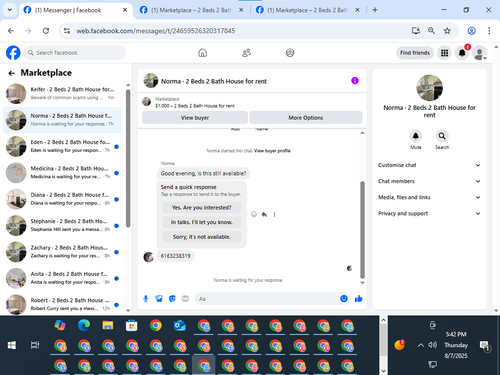Open the Friends icon in the top bar
The width and height of the screenshot is (500, 375).
click(246, 53)
